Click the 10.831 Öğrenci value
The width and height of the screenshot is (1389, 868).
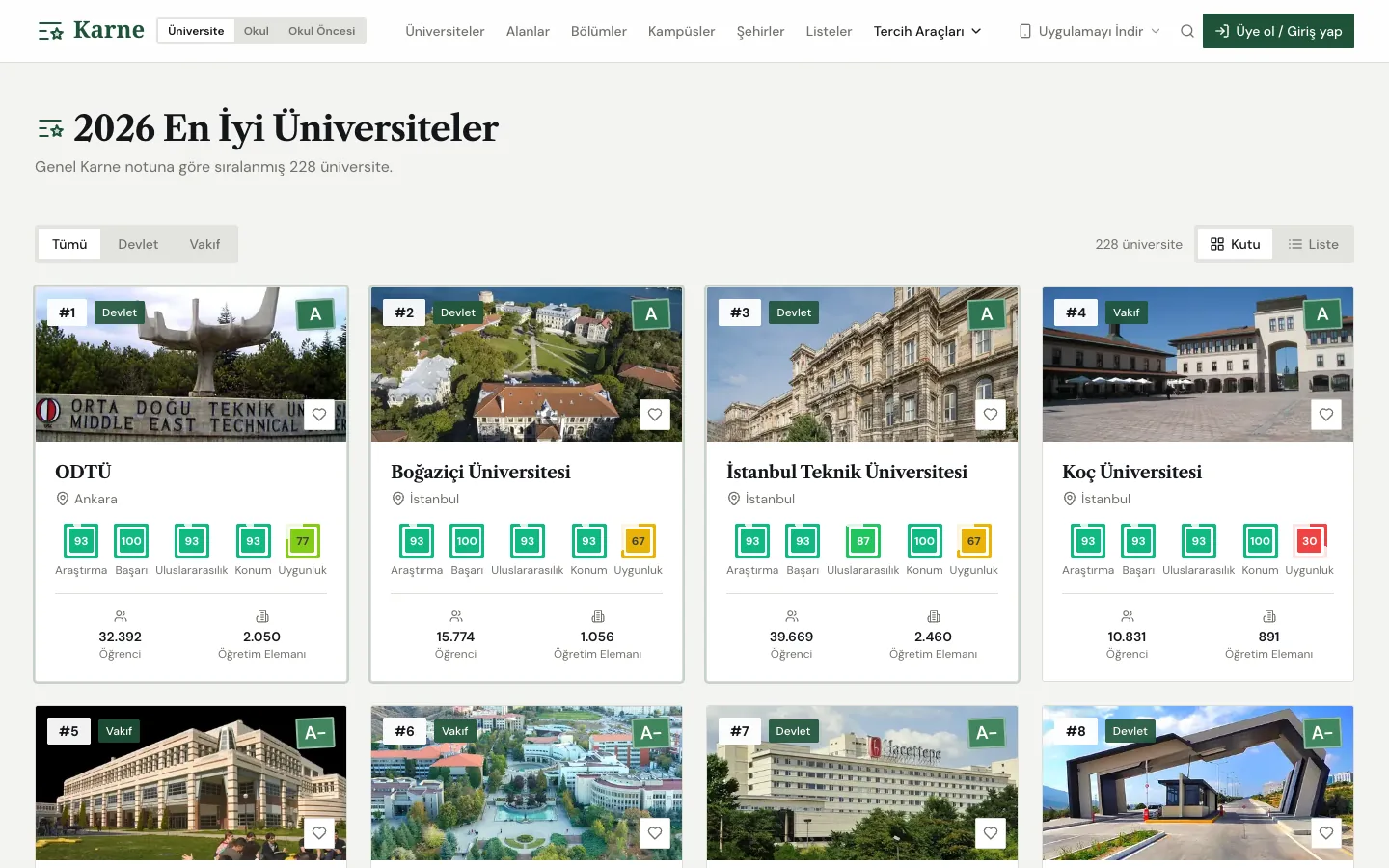pyautogui.click(x=1127, y=637)
